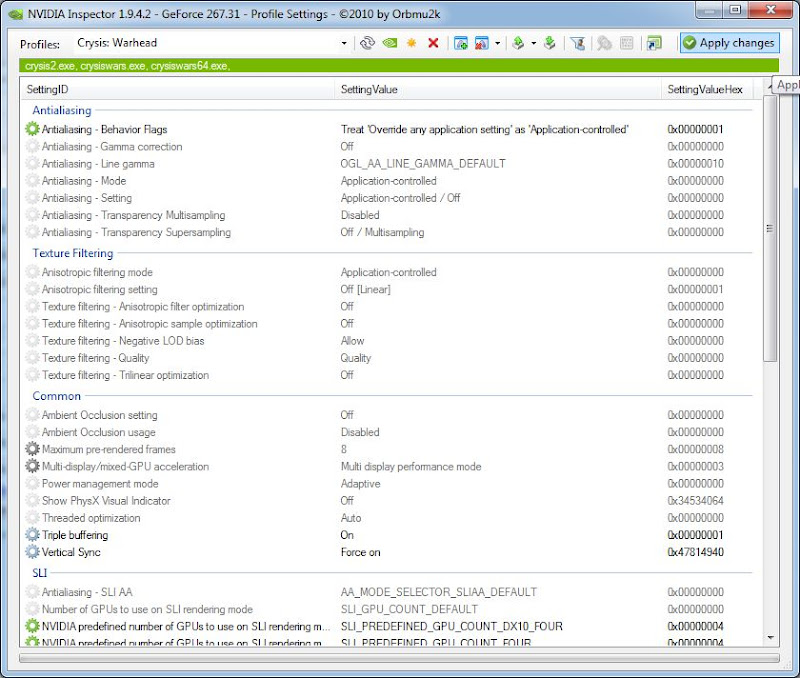The image size is (800, 678).
Task: Click the 'On' value for Triple buffering
Action: pyautogui.click(x=347, y=535)
